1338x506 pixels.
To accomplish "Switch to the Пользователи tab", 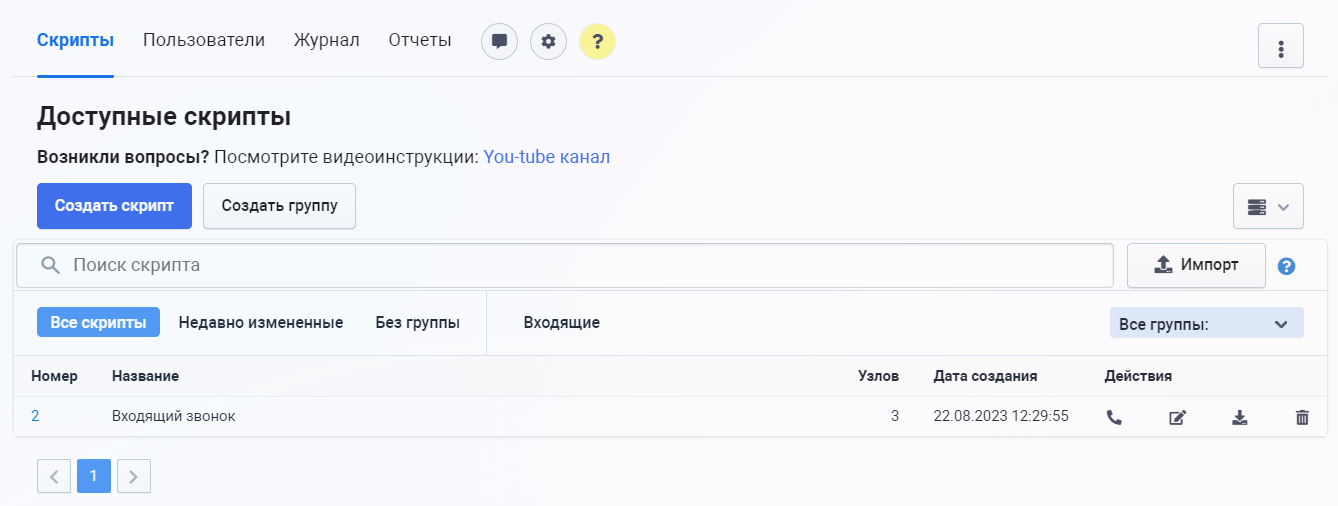I will coord(204,41).
